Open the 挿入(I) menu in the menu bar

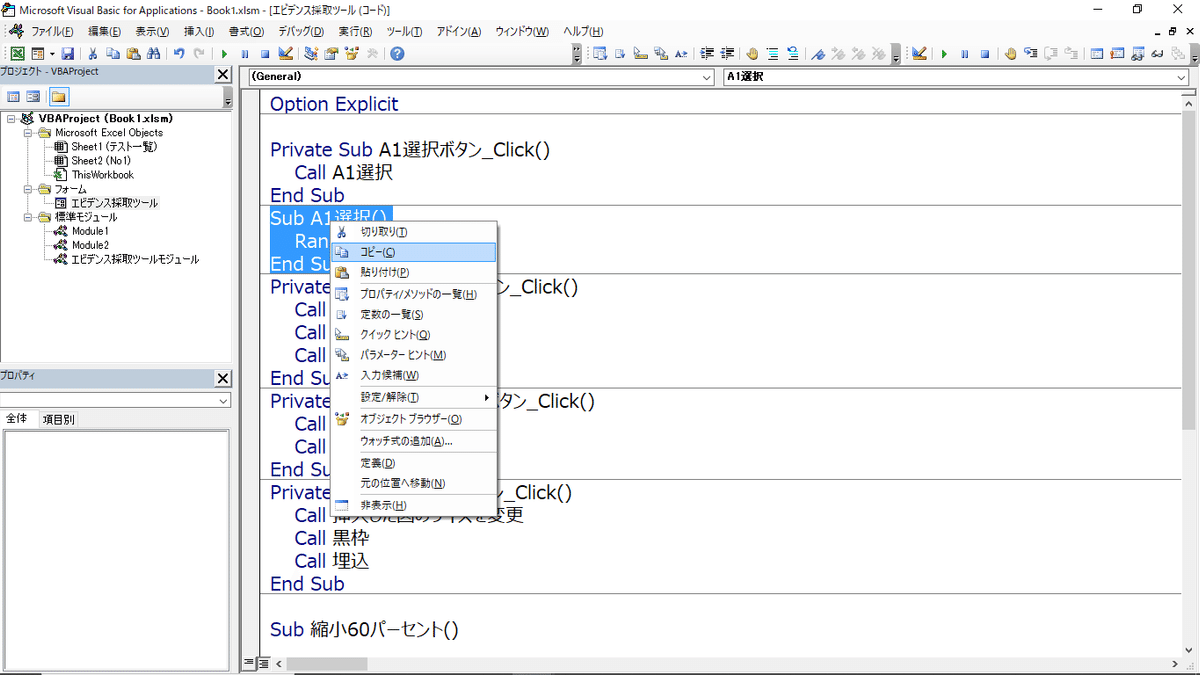tap(199, 32)
